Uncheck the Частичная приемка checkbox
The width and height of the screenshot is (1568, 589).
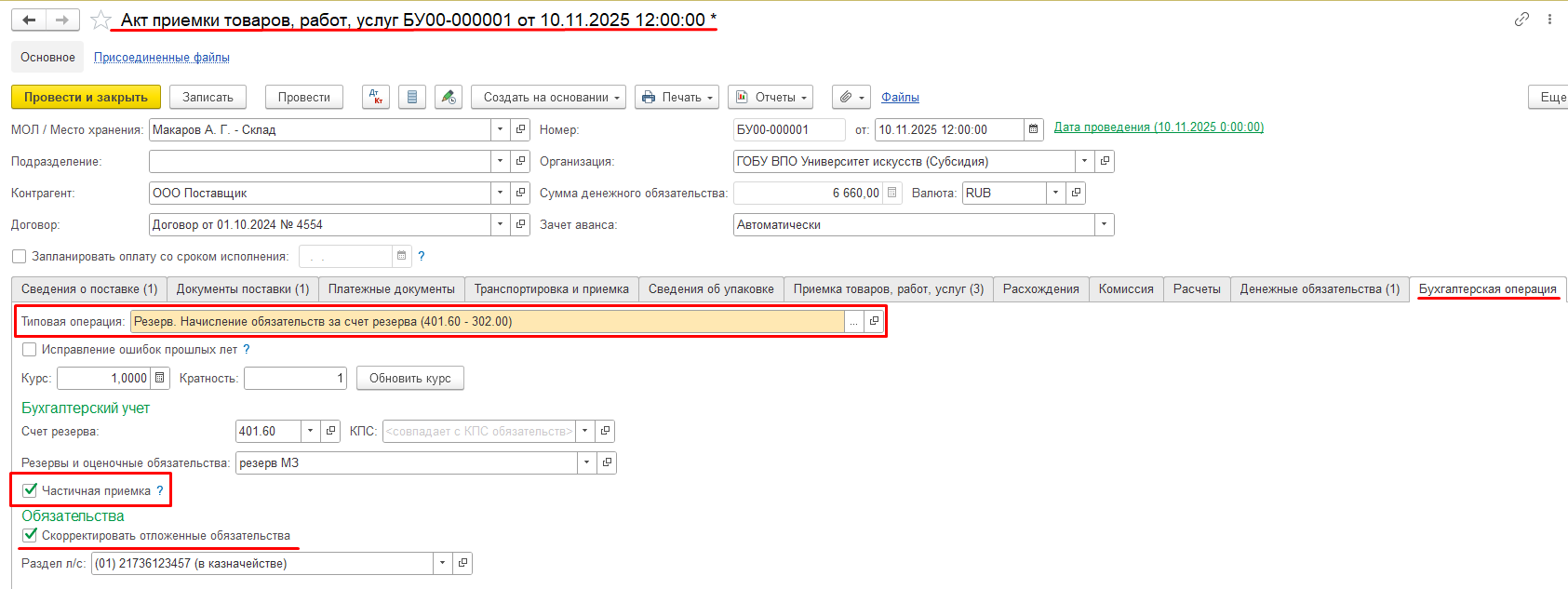(30, 490)
